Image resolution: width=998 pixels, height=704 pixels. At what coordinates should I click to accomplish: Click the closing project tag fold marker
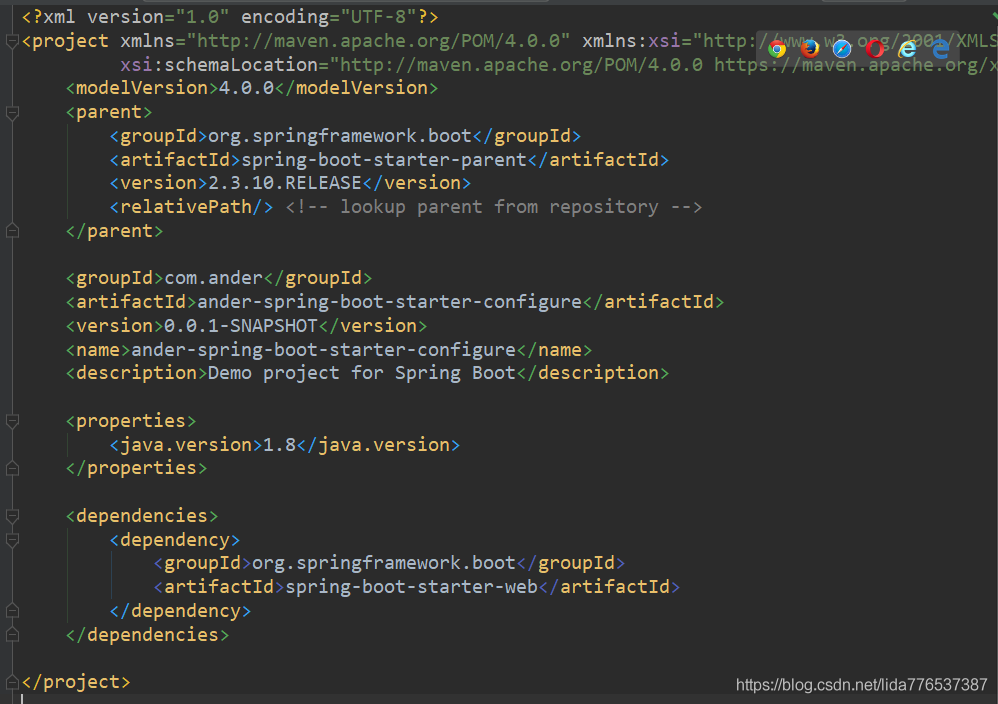[x=11, y=682]
